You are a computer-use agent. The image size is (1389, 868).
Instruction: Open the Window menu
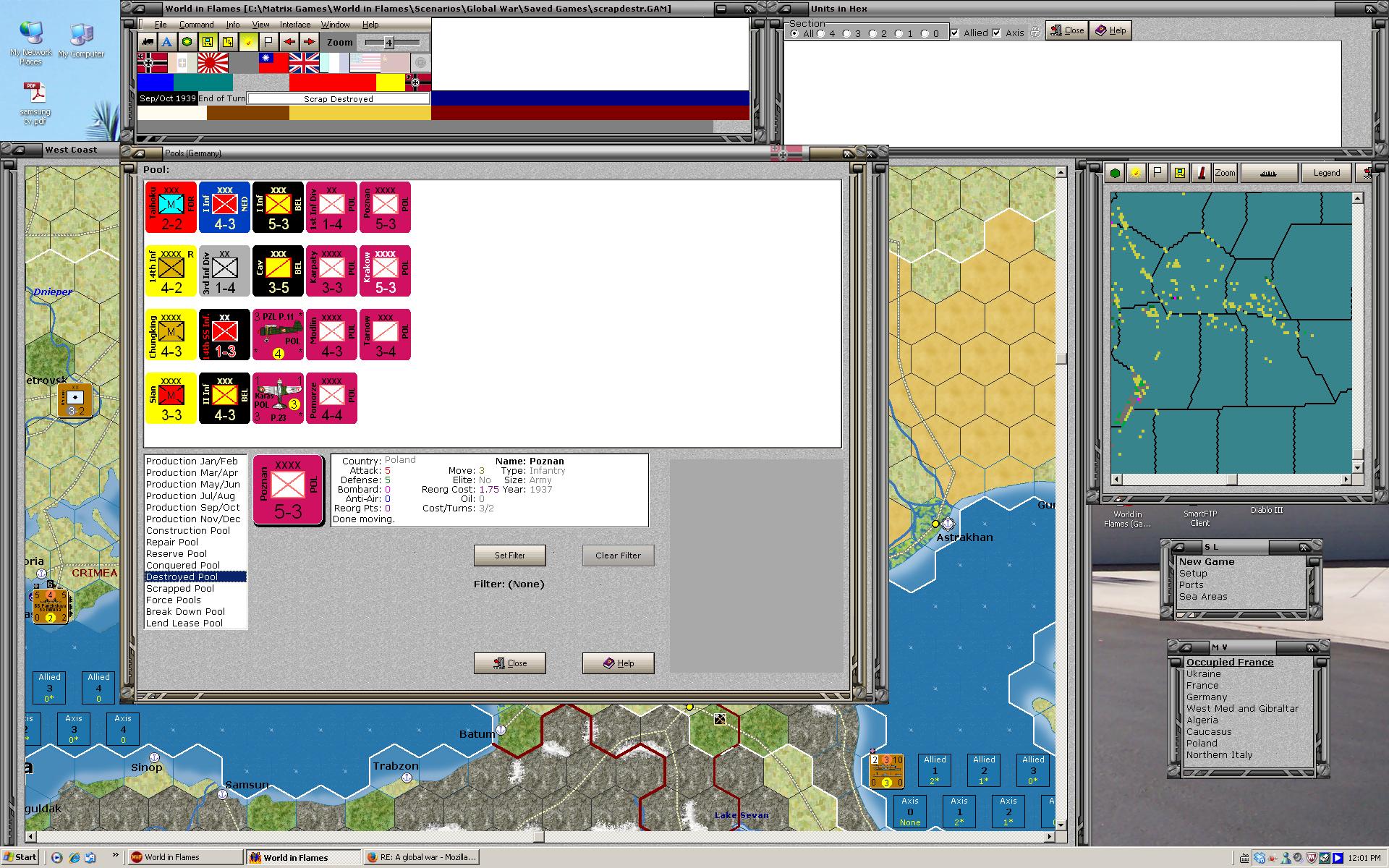click(335, 25)
